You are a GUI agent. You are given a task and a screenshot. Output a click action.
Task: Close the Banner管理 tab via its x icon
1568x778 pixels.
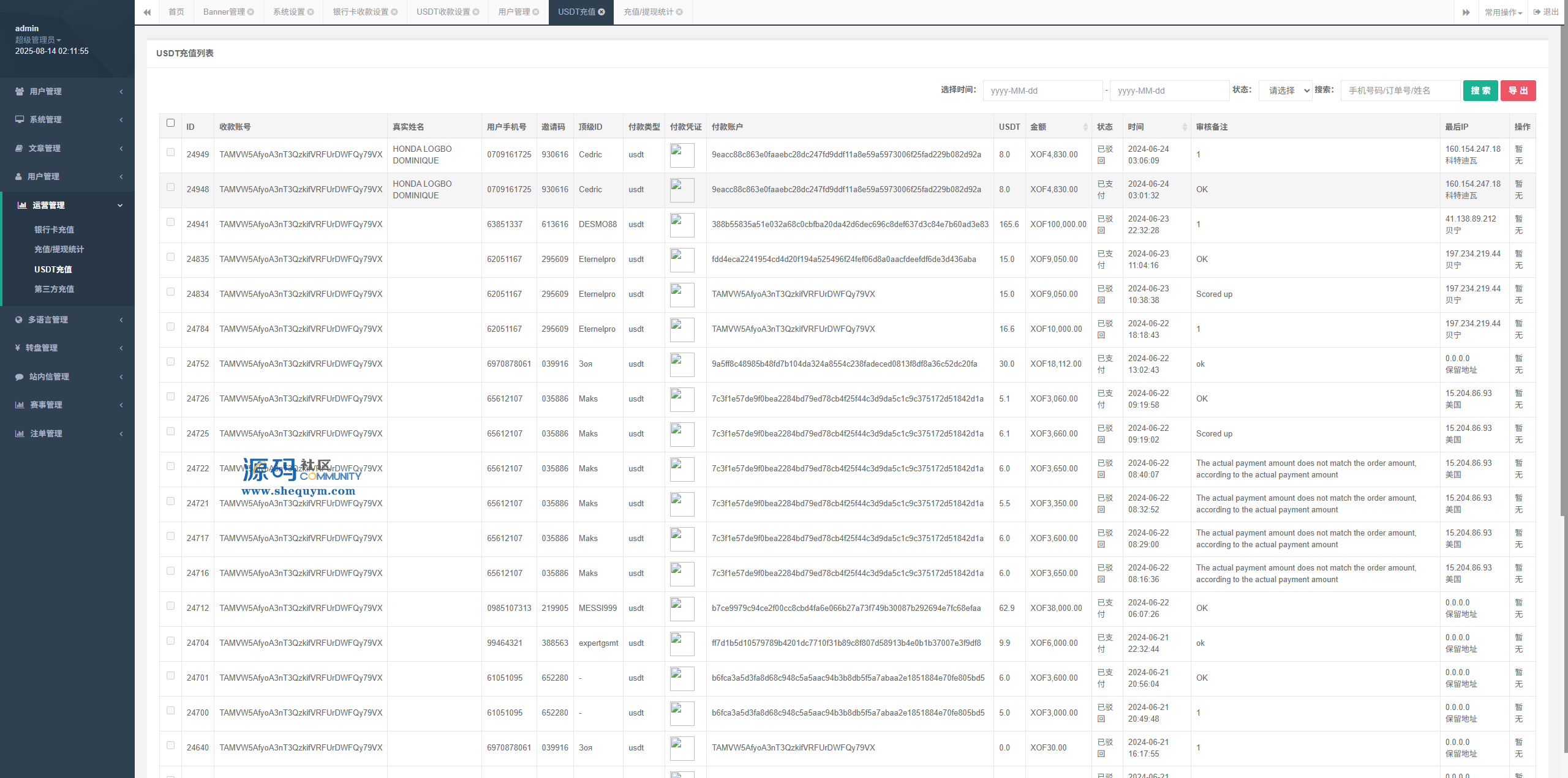point(251,12)
